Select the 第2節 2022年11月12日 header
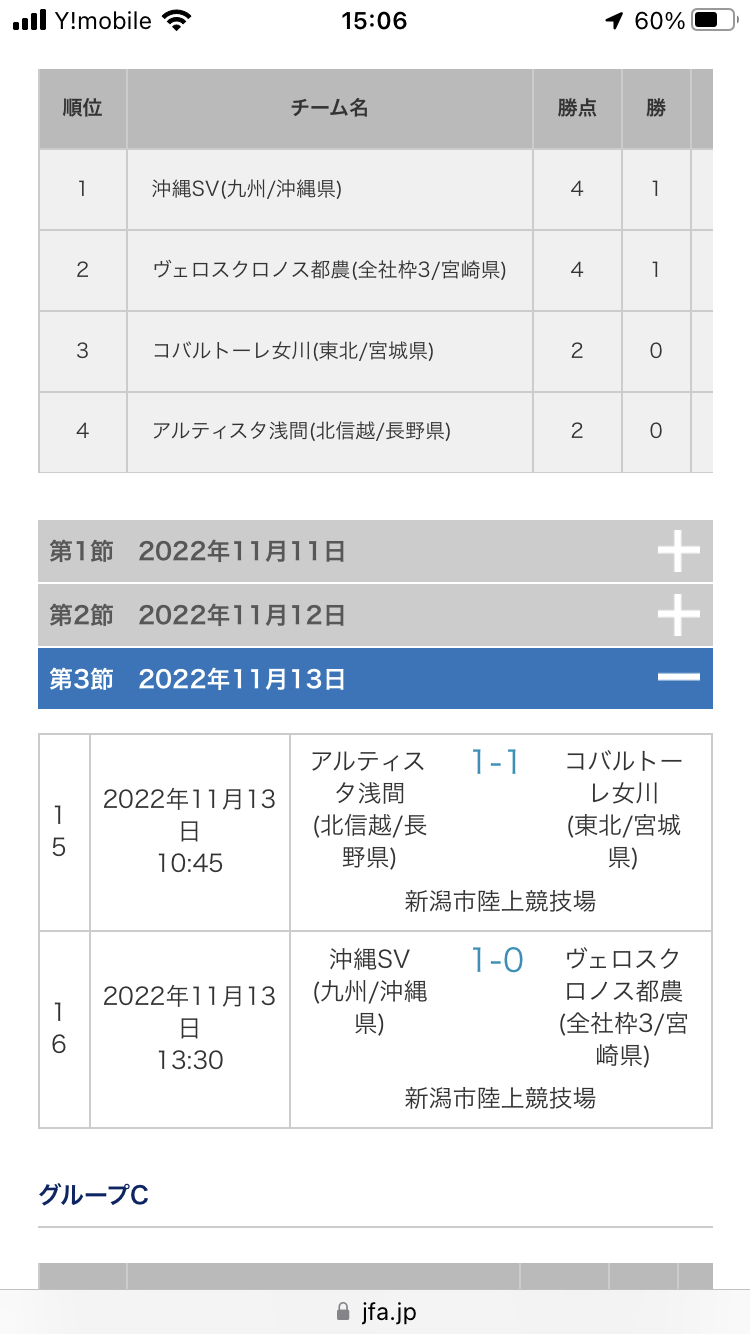 pyautogui.click(x=375, y=615)
